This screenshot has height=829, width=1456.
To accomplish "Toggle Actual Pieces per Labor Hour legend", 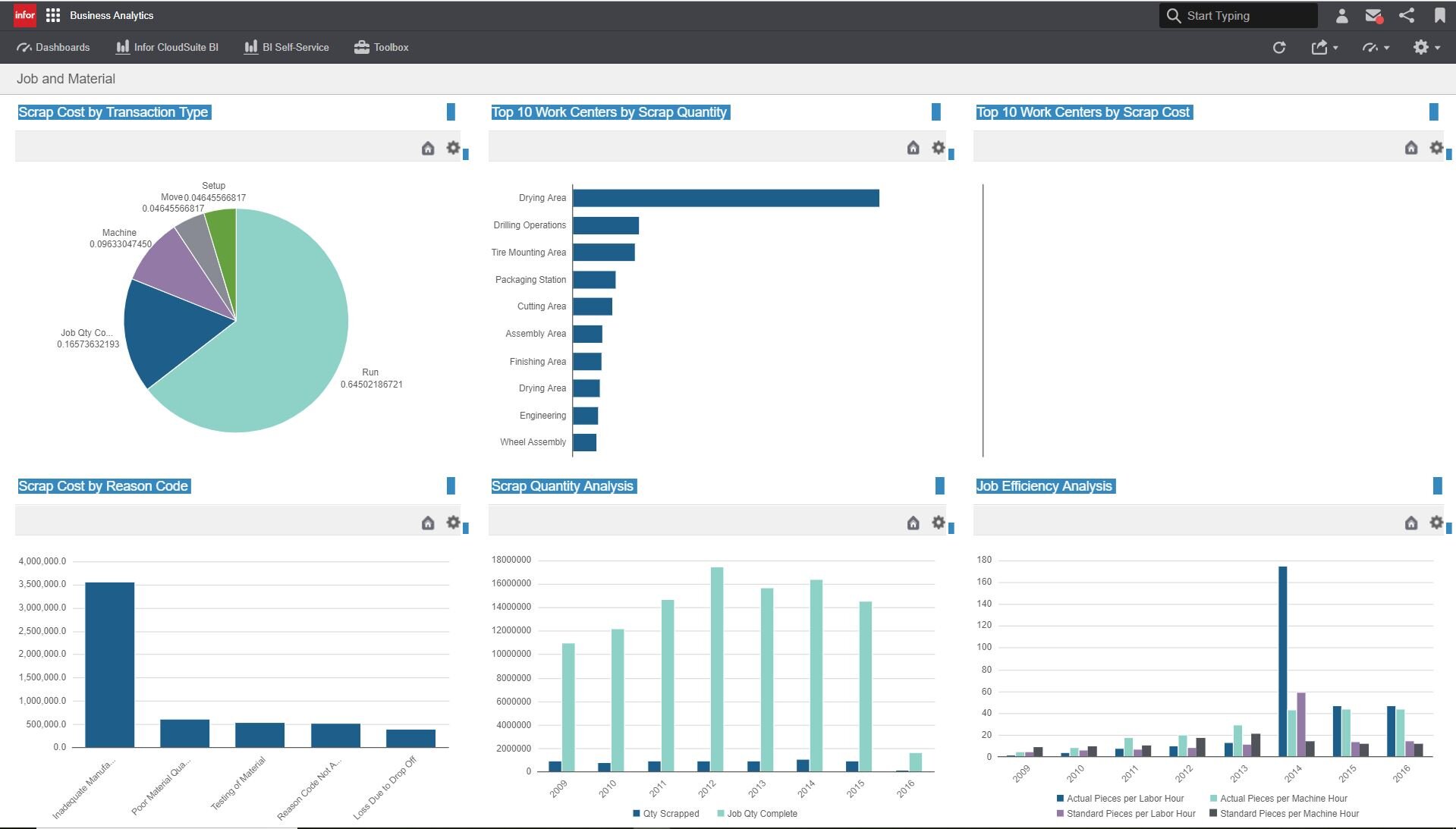I will tap(1120, 799).
